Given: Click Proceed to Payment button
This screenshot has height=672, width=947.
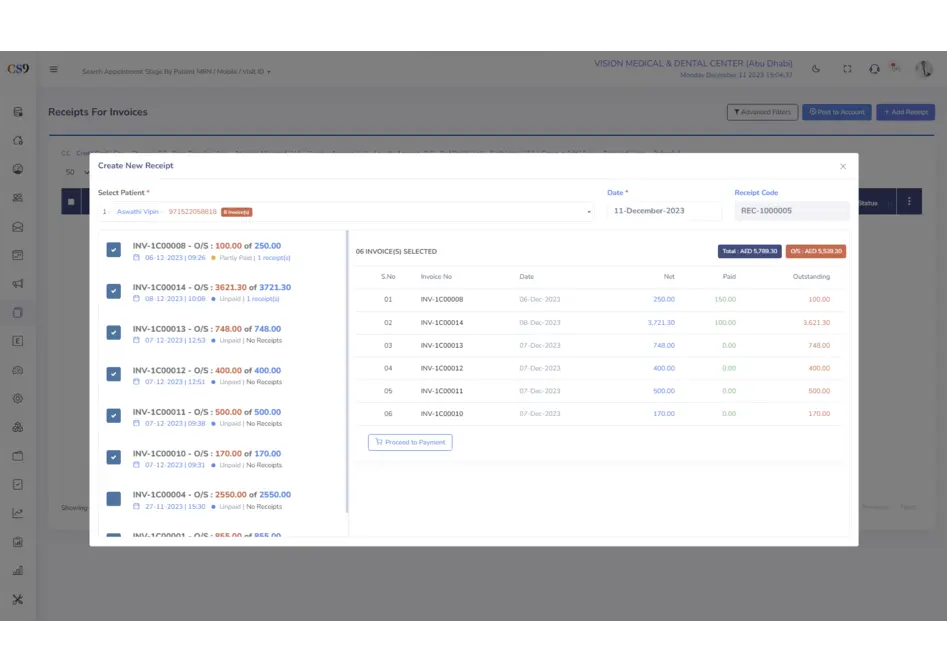Looking at the screenshot, I should [x=410, y=442].
